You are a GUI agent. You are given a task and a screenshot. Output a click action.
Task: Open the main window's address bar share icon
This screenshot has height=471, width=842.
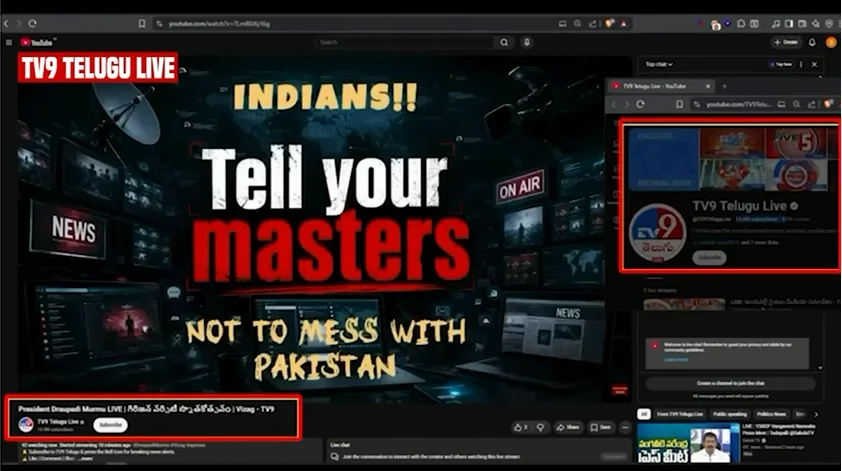pos(593,24)
